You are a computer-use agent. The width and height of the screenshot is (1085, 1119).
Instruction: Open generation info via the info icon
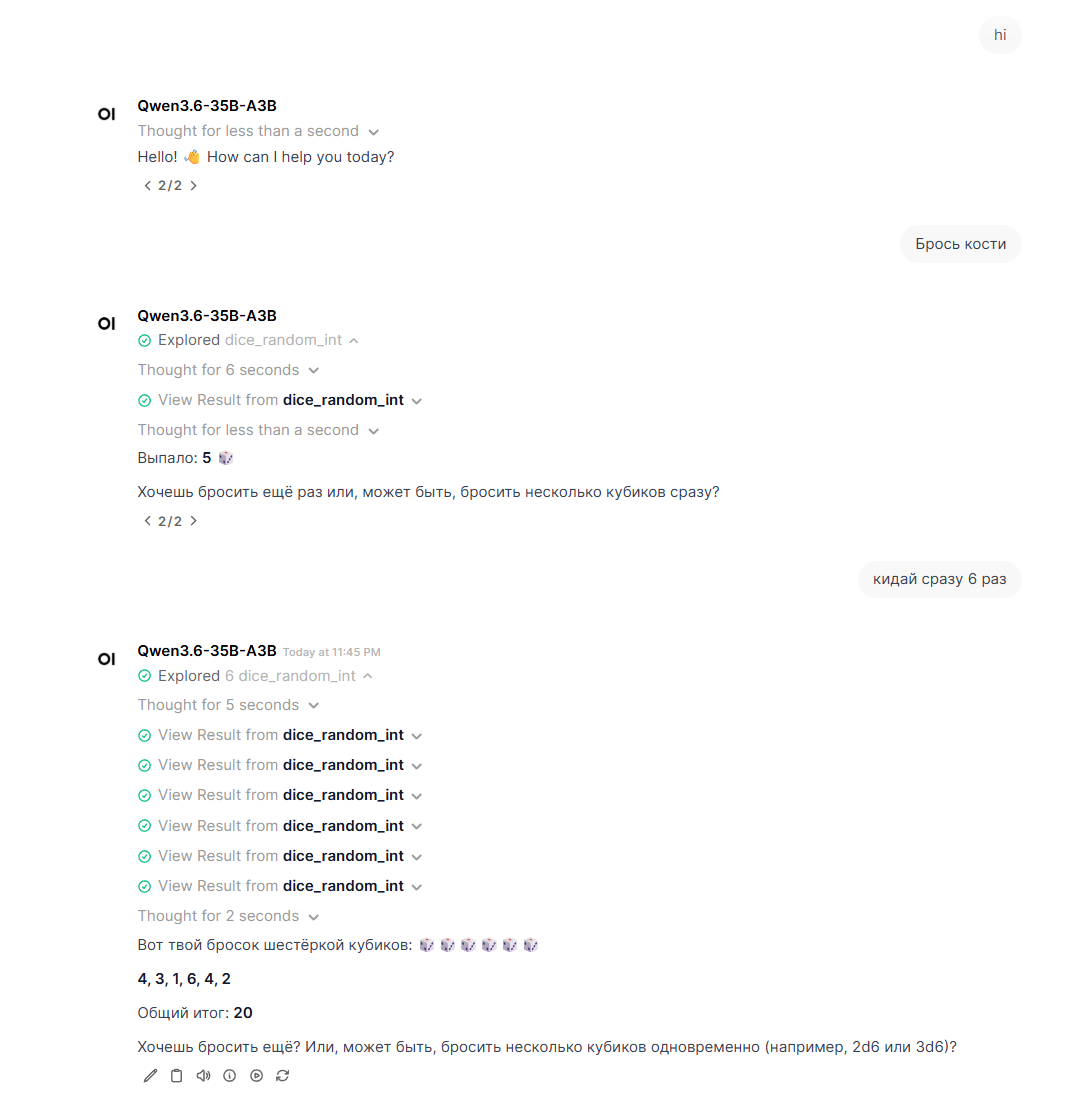230,1075
